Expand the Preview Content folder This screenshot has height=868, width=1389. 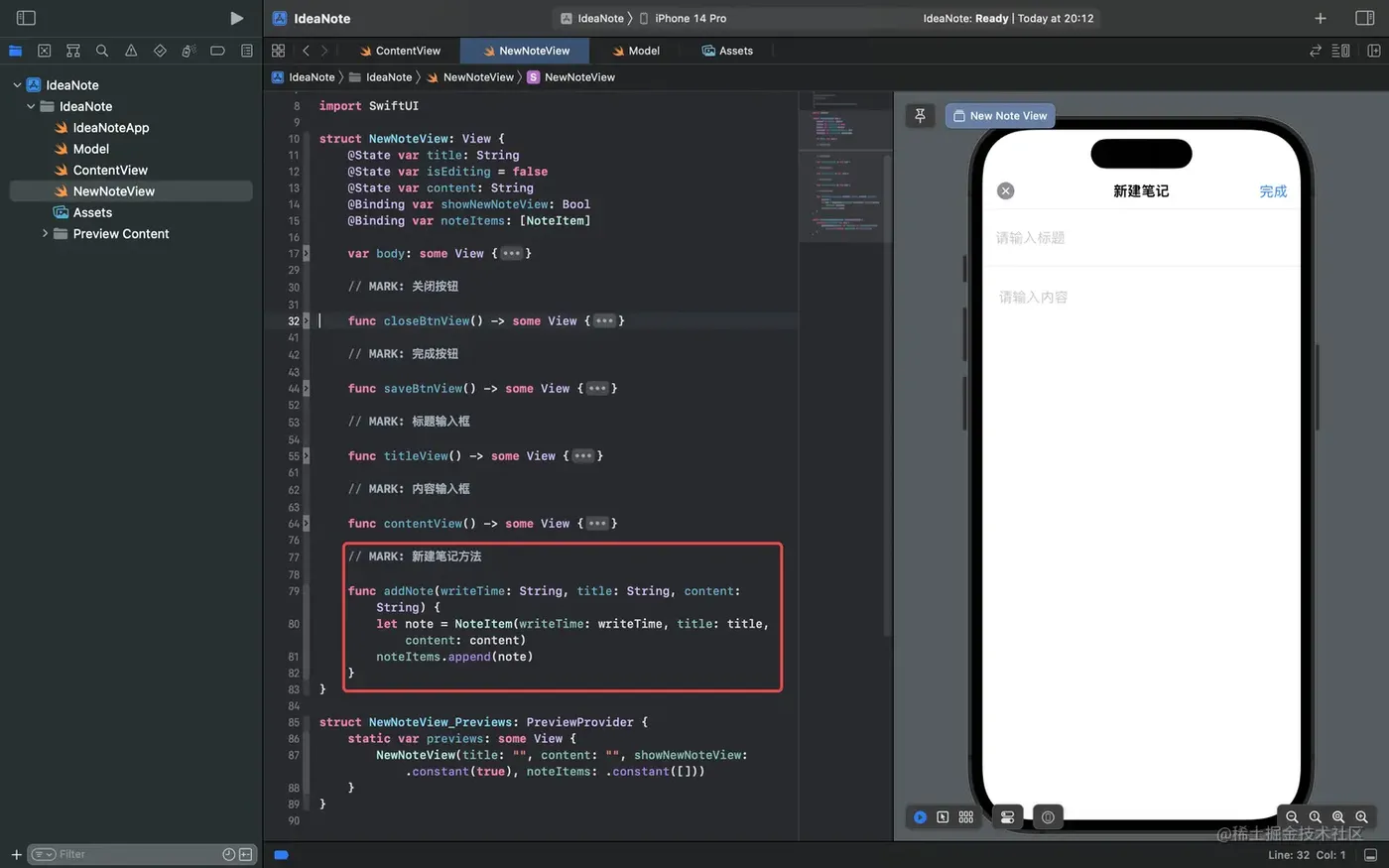click(45, 234)
